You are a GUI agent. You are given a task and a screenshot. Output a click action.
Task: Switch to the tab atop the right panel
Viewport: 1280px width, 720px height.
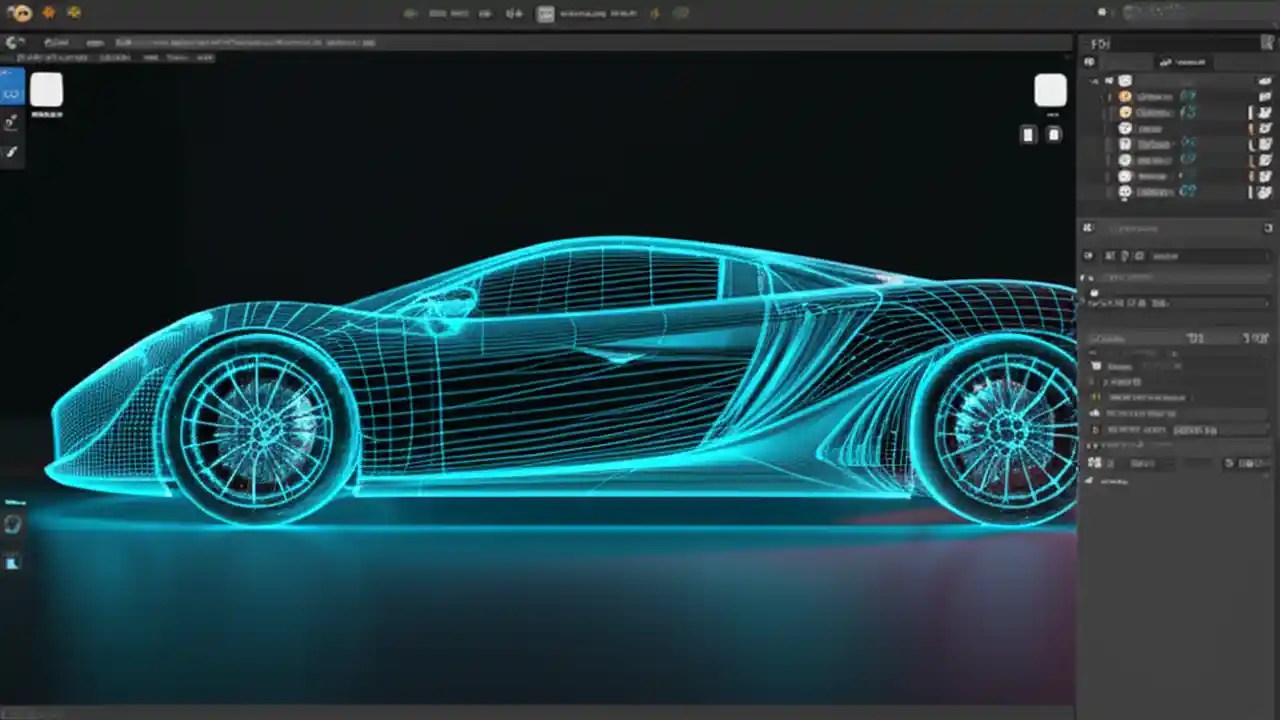(1185, 62)
